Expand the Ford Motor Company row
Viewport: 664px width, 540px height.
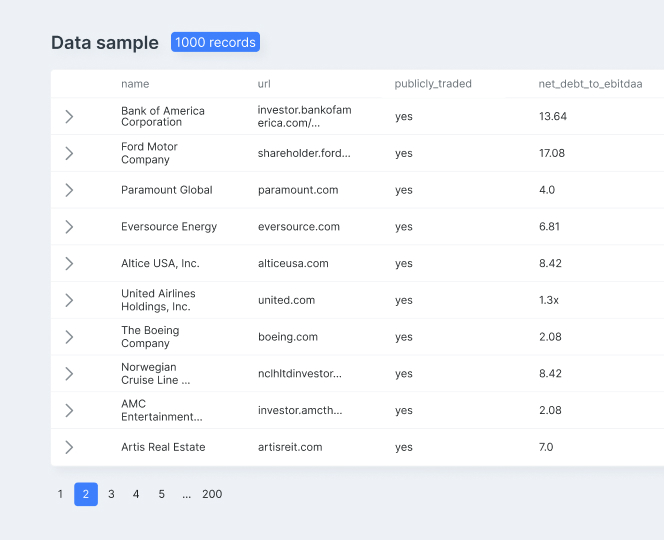pos(69,153)
